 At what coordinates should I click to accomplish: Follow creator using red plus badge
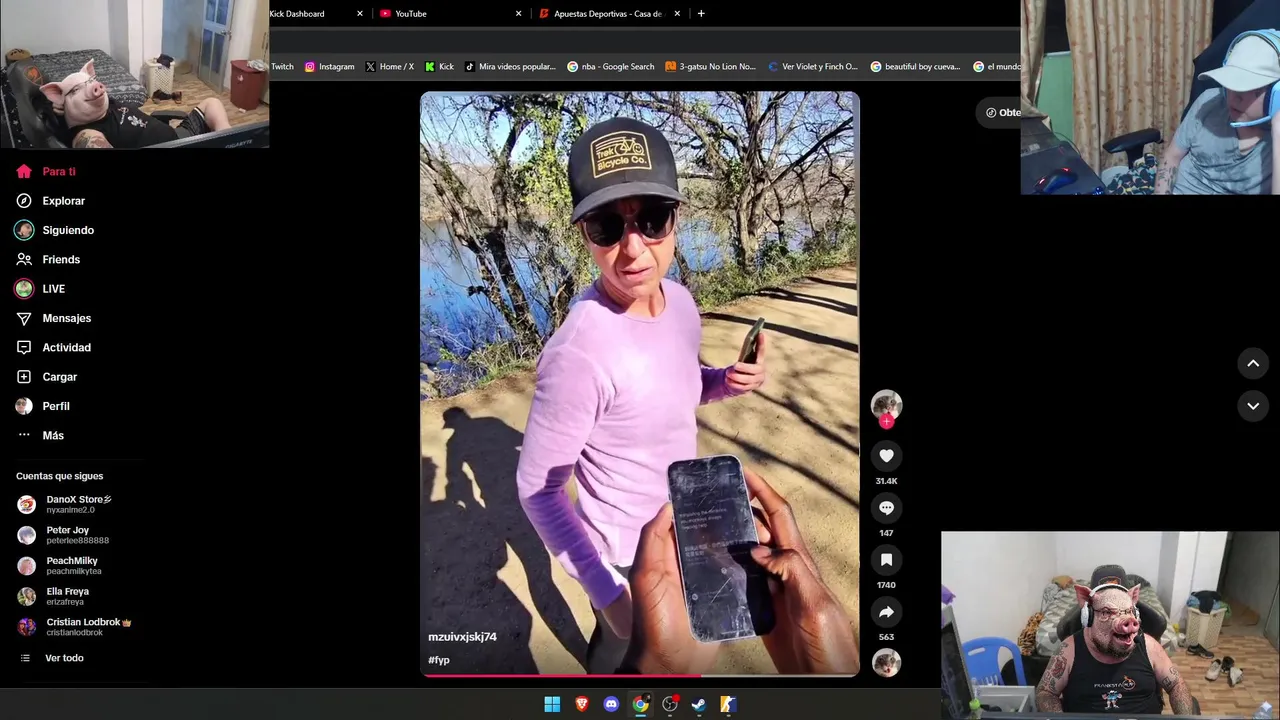pos(886,421)
